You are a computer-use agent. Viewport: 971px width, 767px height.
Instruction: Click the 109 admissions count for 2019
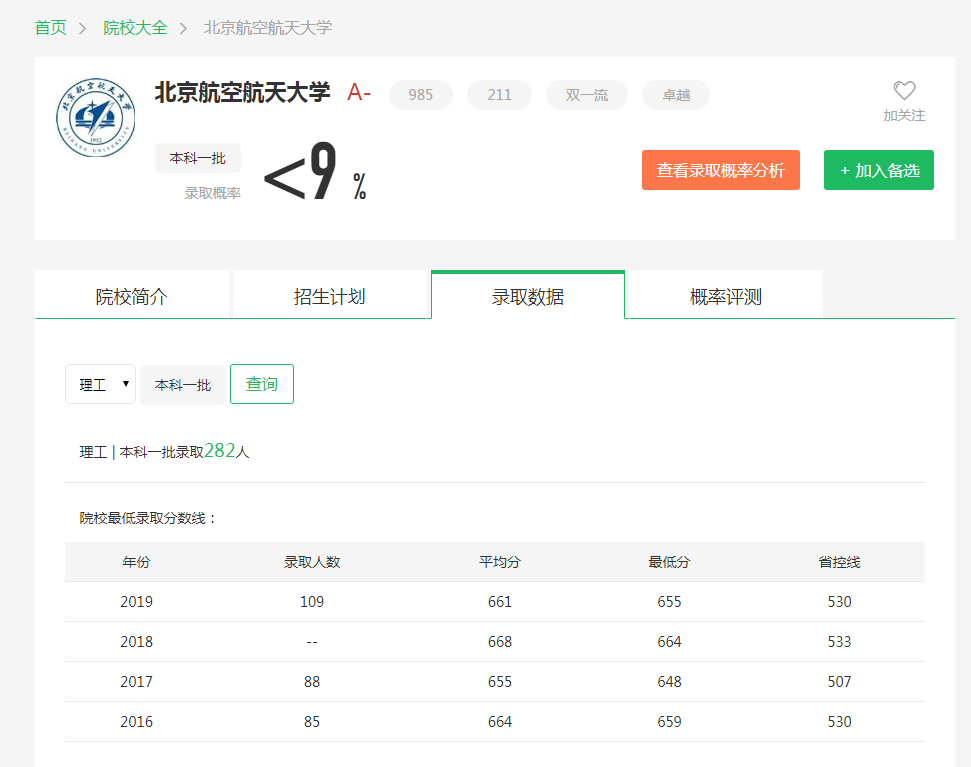(312, 602)
